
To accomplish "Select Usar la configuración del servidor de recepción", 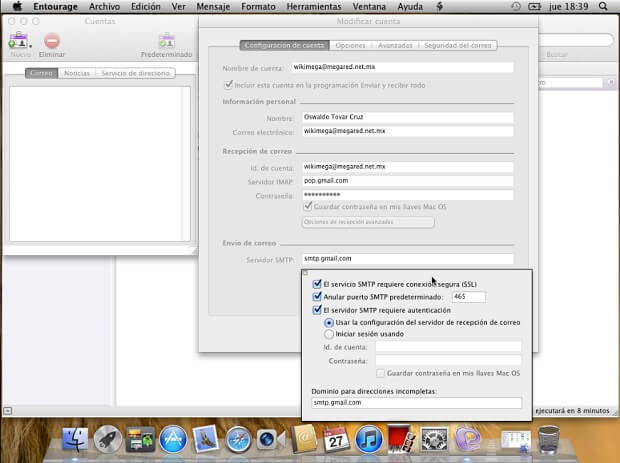I will [329, 323].
